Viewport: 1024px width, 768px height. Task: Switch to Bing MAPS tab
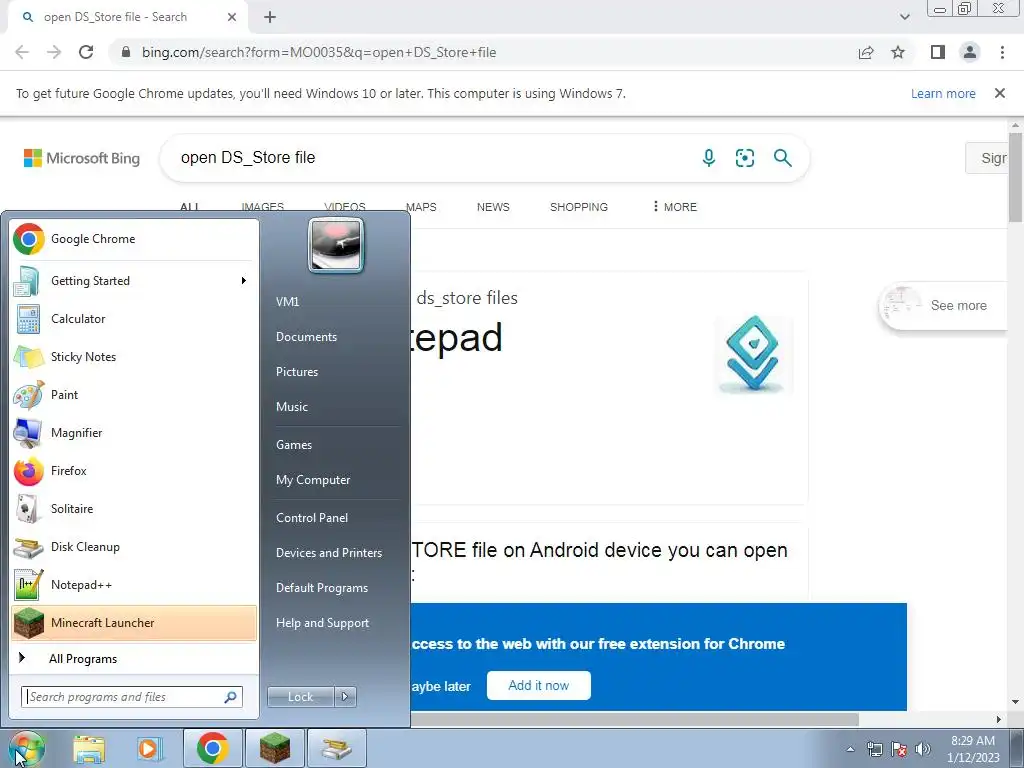421,207
